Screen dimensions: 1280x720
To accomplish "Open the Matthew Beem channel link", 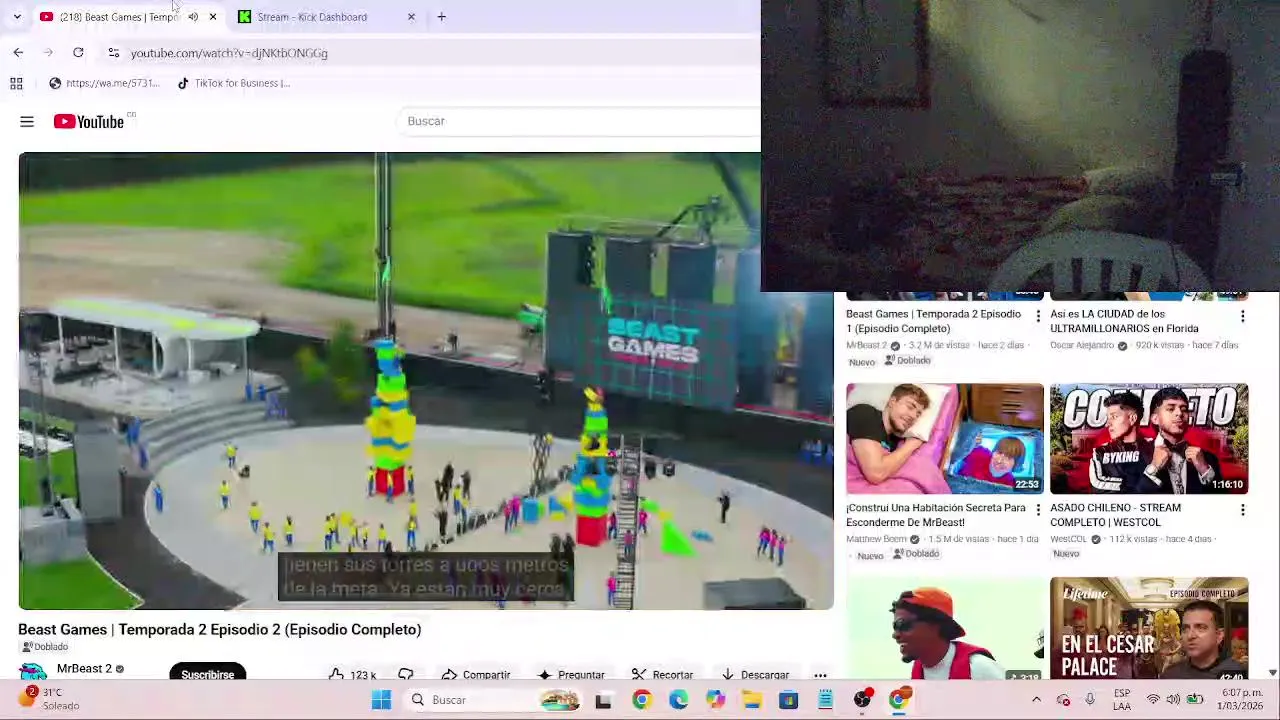I will click(x=878, y=539).
